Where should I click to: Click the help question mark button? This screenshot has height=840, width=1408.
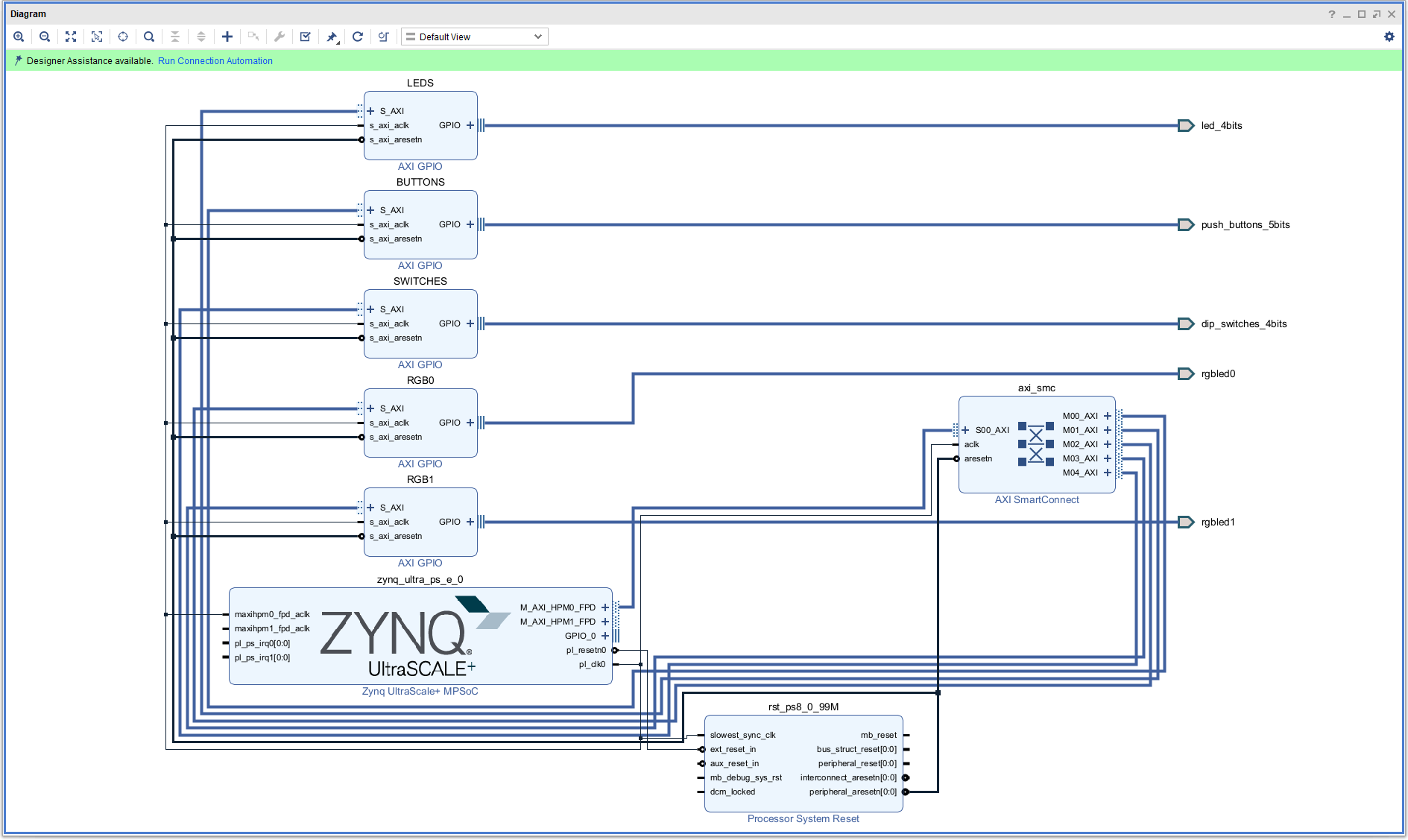coord(1332,14)
